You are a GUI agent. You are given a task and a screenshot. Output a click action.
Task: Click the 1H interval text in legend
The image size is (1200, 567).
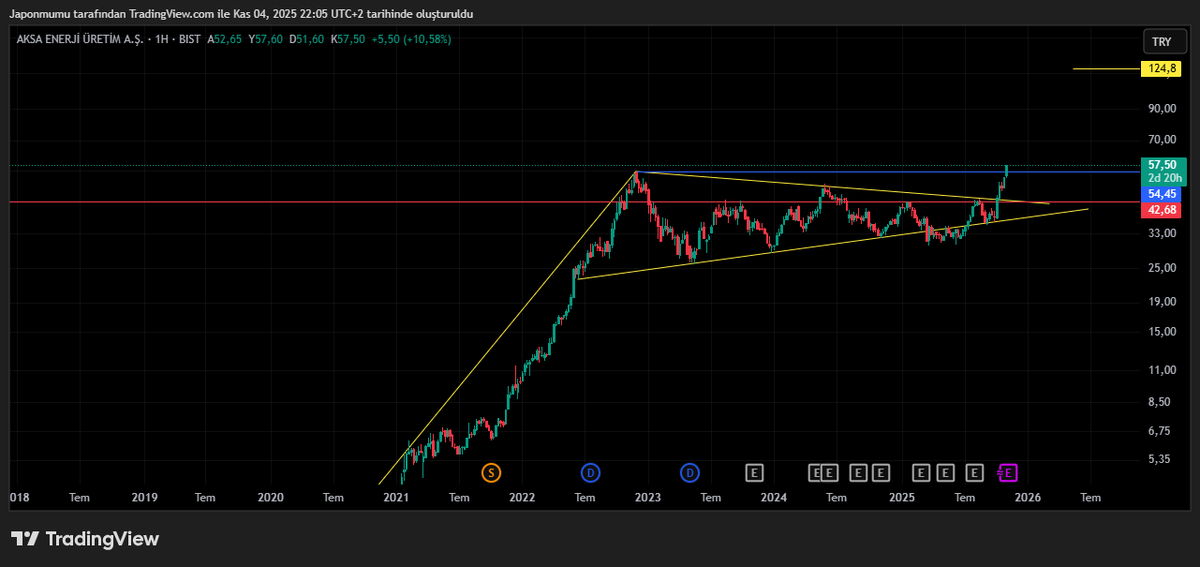(x=161, y=40)
